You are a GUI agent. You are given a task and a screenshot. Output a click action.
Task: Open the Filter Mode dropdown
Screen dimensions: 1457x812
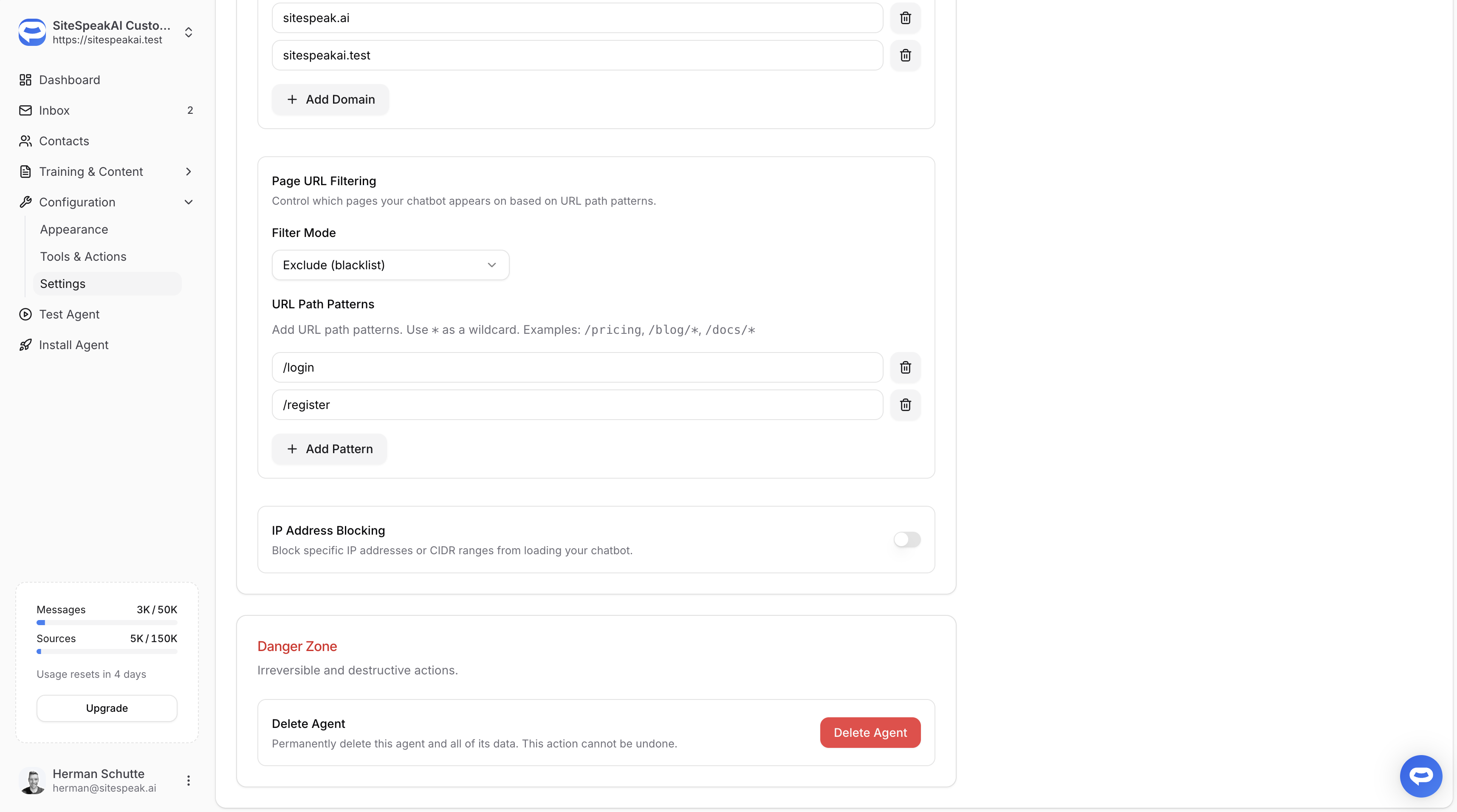[390, 265]
